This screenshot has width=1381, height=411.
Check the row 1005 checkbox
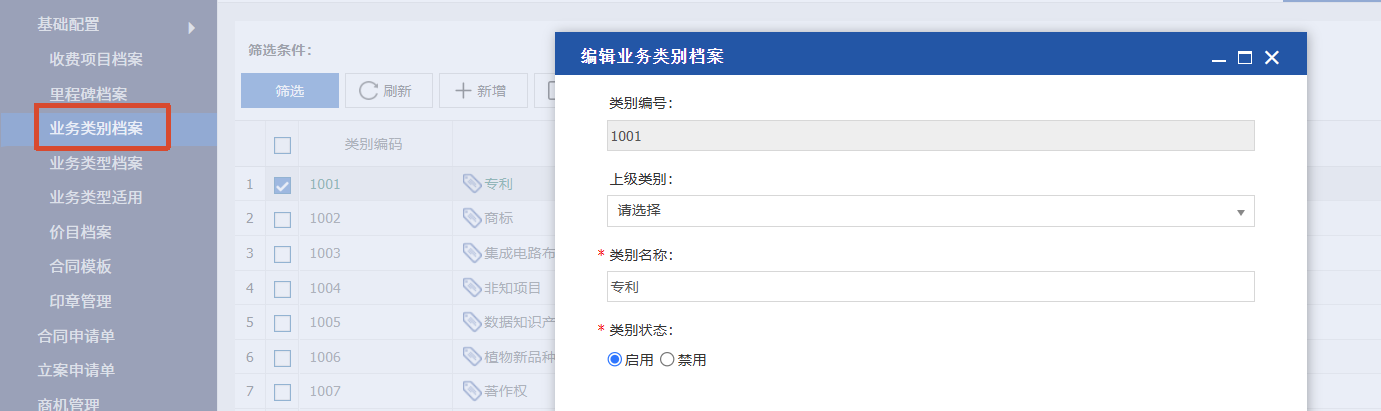282,323
